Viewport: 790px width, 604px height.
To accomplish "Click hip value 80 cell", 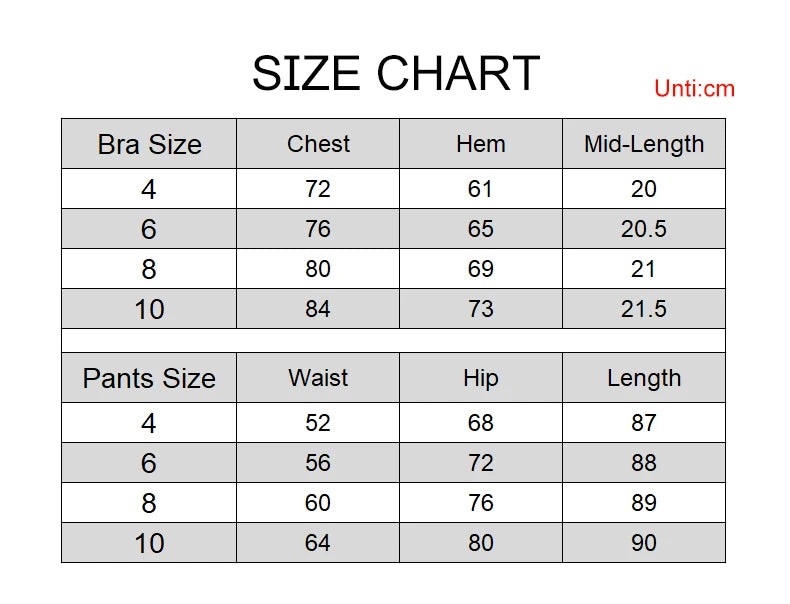I will click(x=480, y=543).
